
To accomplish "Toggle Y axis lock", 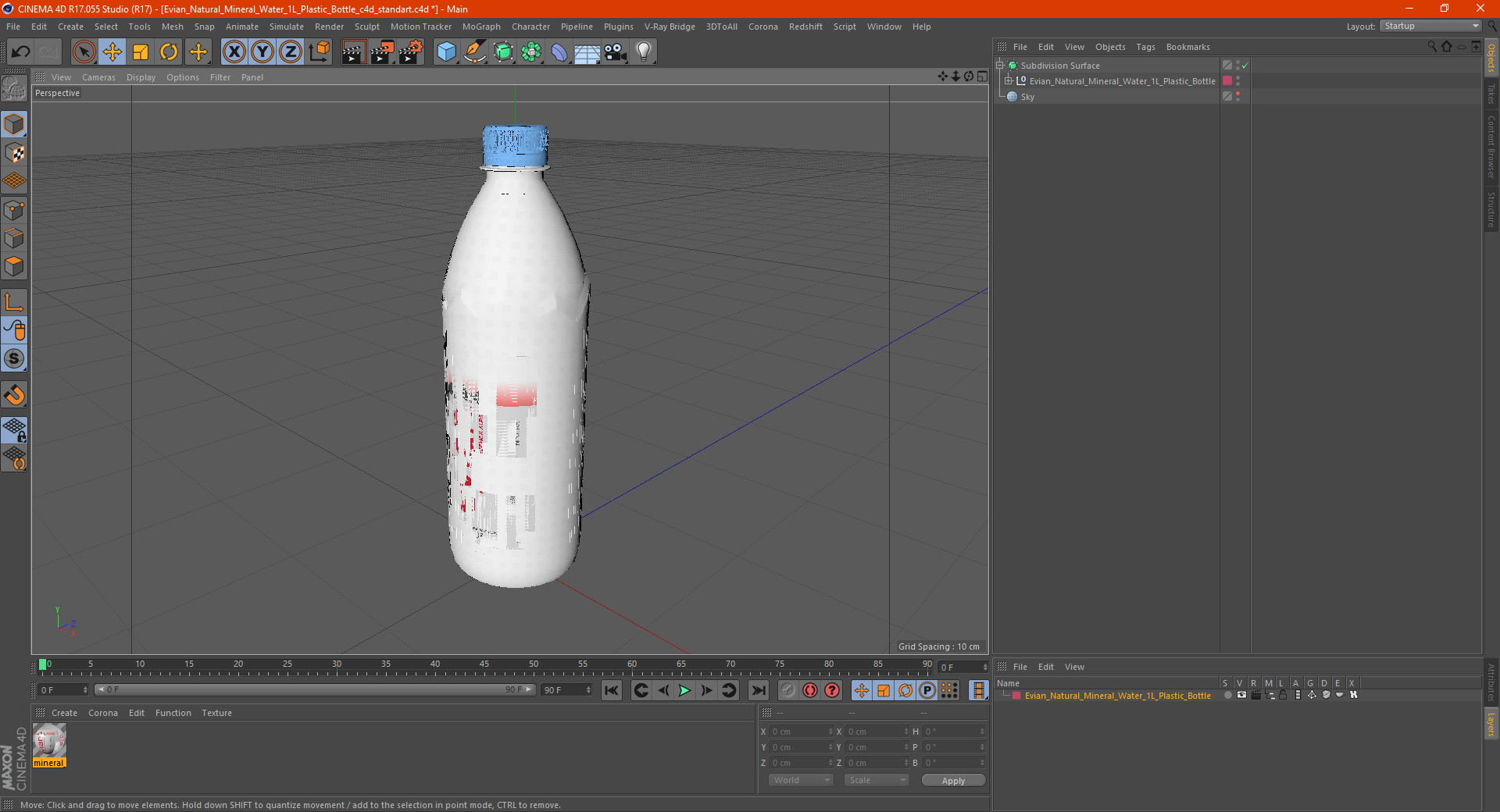I will point(262,52).
